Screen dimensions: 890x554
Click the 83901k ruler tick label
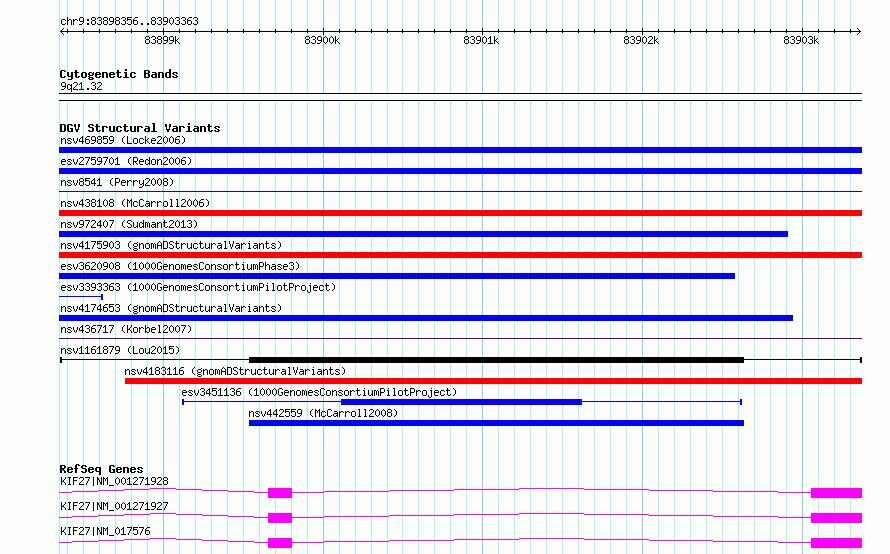[481, 40]
